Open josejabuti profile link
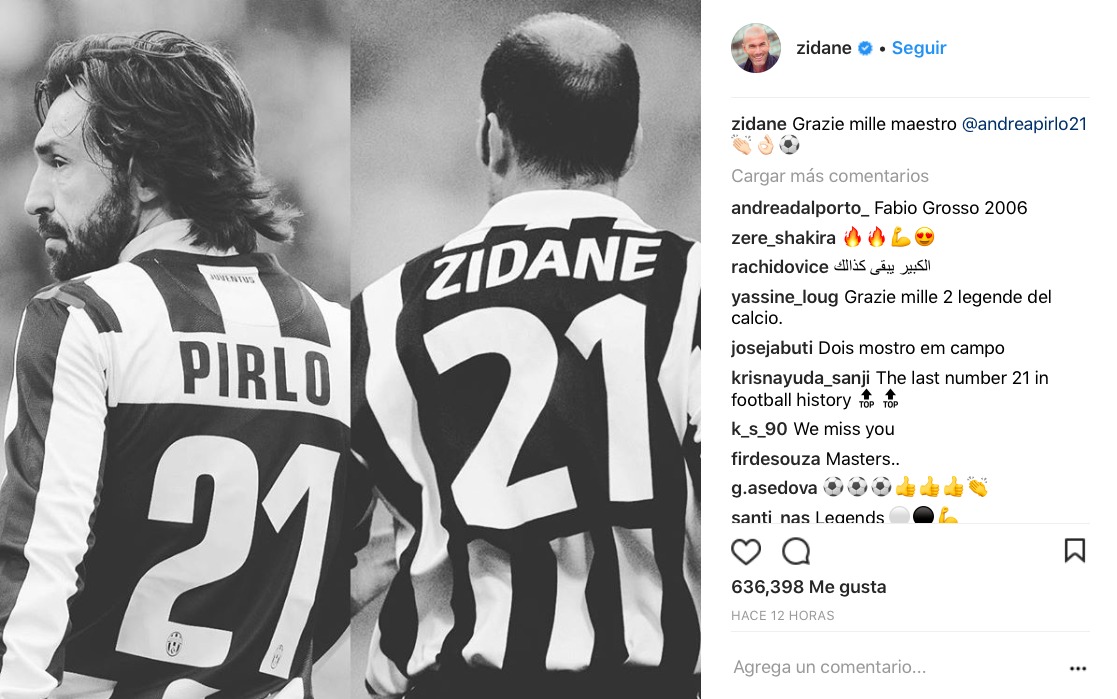Image resolution: width=1117 pixels, height=699 pixels. coord(772,348)
